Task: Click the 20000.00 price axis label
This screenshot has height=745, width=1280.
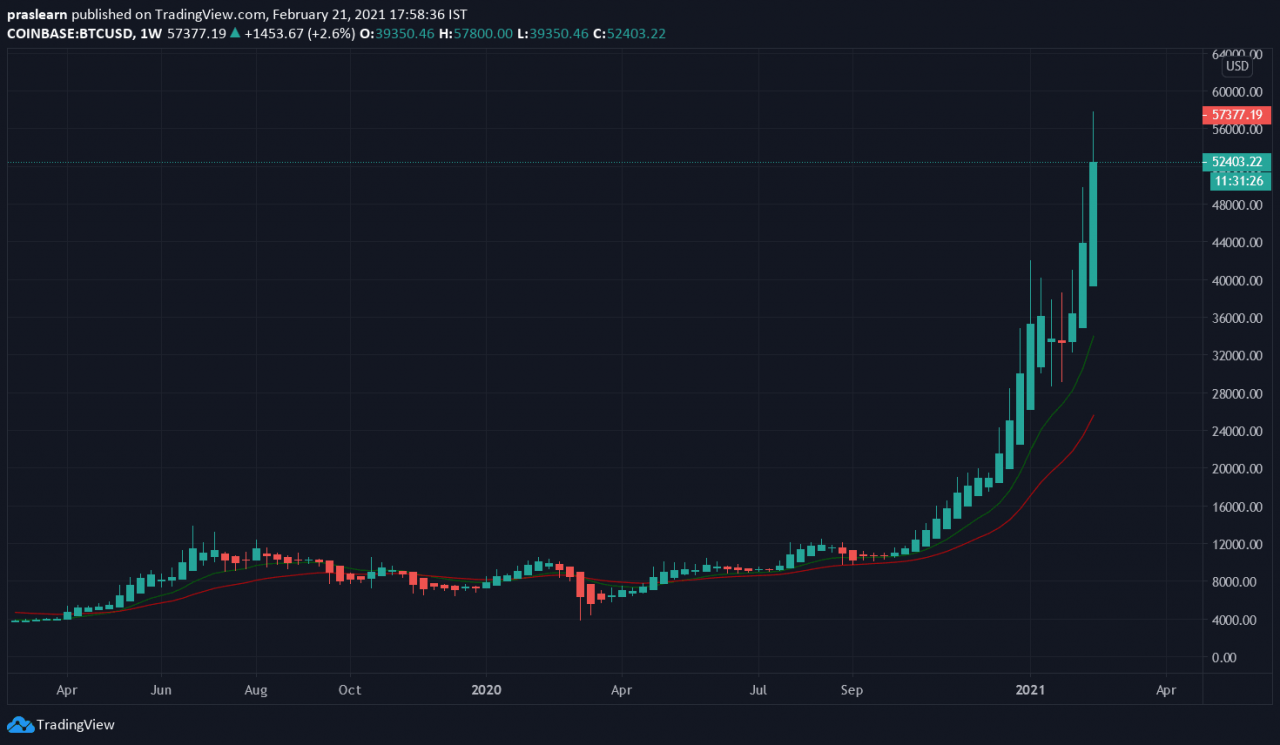Action: click(1237, 468)
